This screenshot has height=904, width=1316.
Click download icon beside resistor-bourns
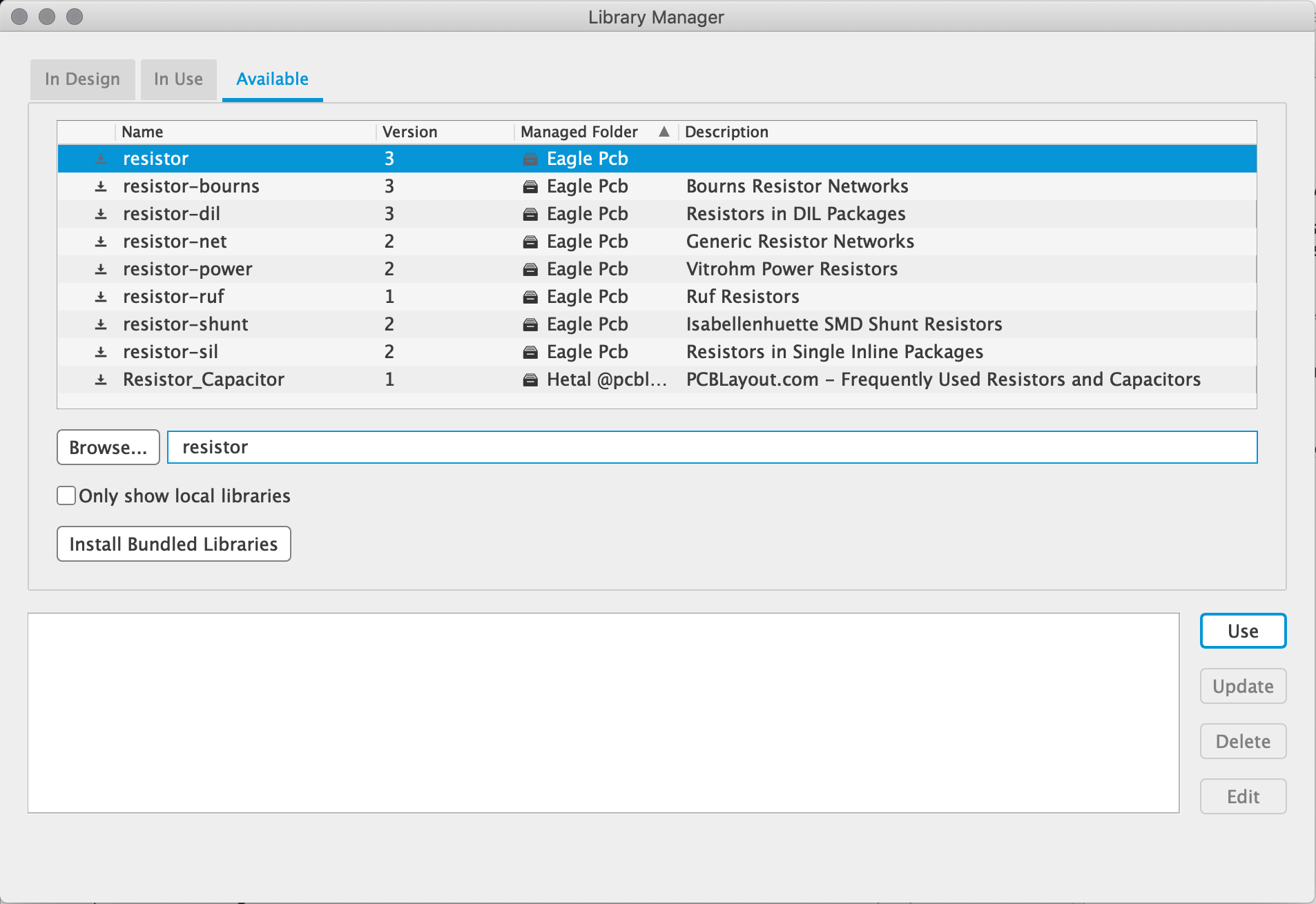point(101,186)
